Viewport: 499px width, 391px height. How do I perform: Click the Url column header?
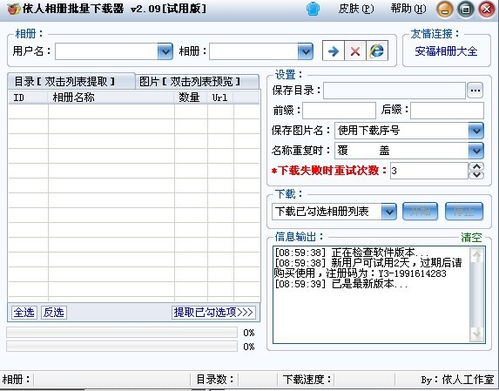tap(221, 98)
